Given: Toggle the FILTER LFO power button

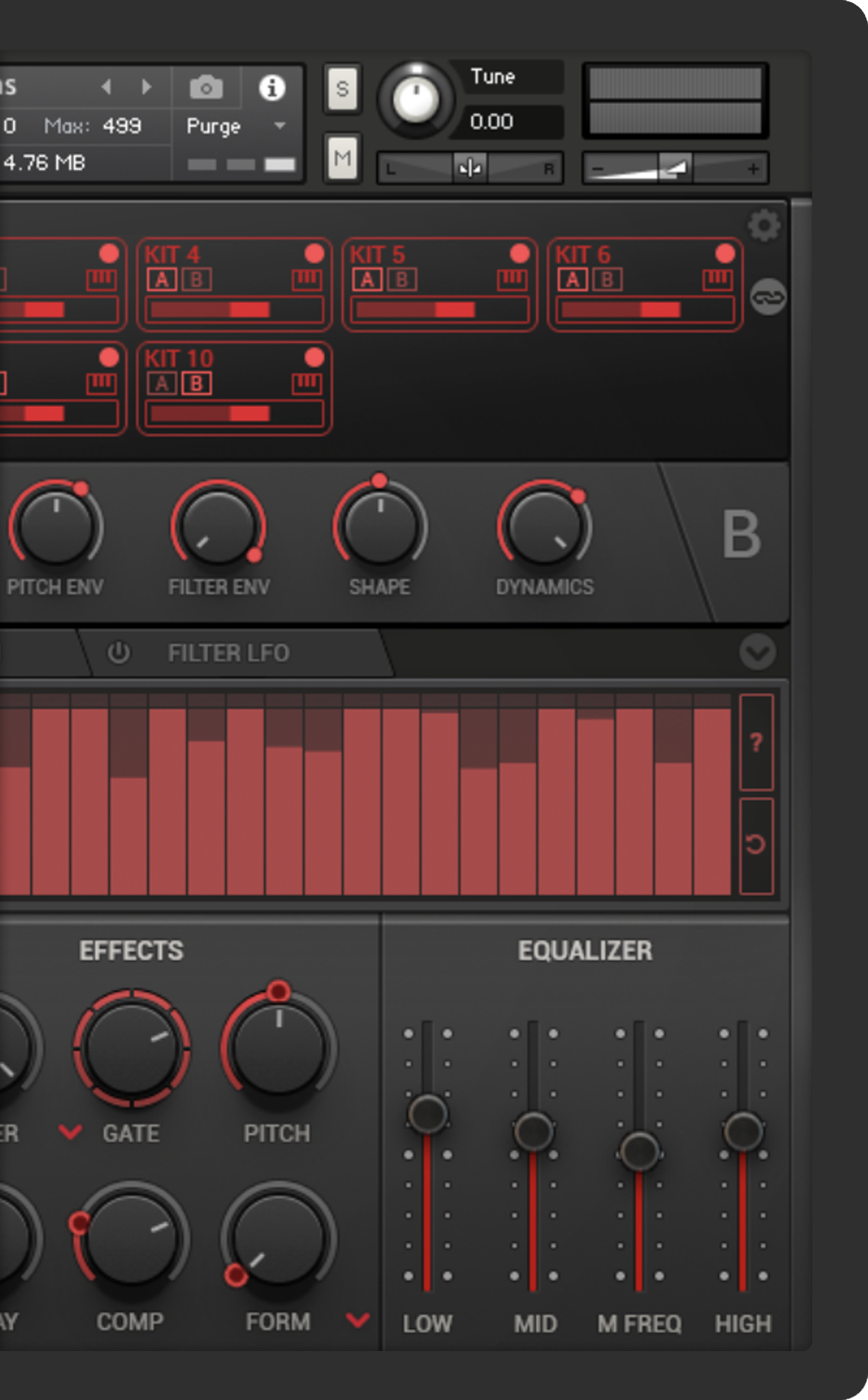Looking at the screenshot, I should click(x=119, y=653).
